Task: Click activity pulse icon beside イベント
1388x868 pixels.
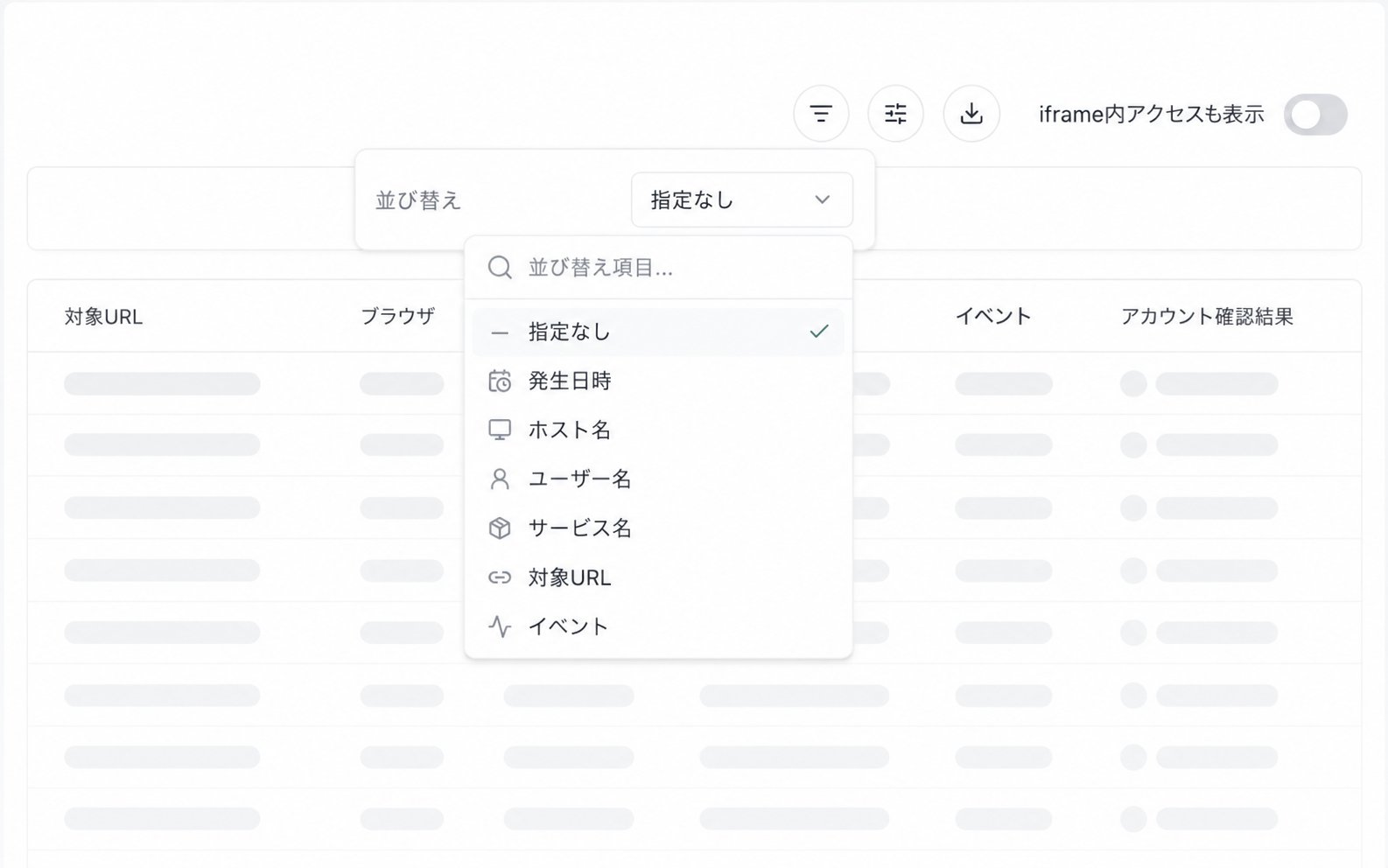Action: point(500,626)
